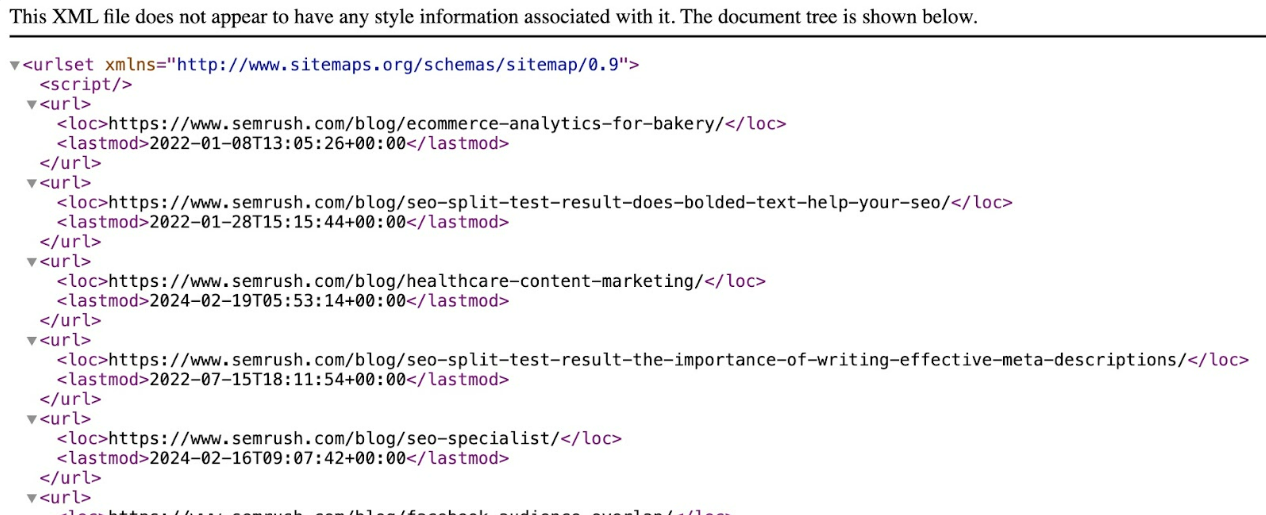1266x515 pixels.
Task: Click the ecommerce-analytics-for-bakery URL text
Action: (415, 124)
